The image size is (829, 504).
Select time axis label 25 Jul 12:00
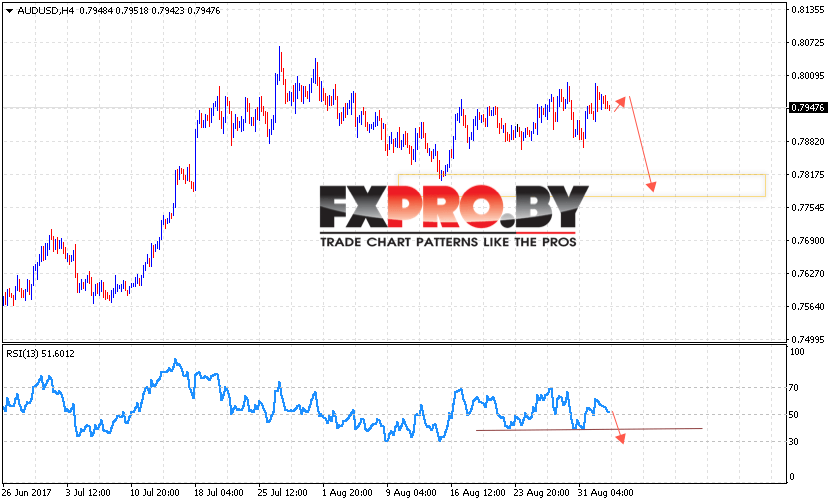click(282, 493)
